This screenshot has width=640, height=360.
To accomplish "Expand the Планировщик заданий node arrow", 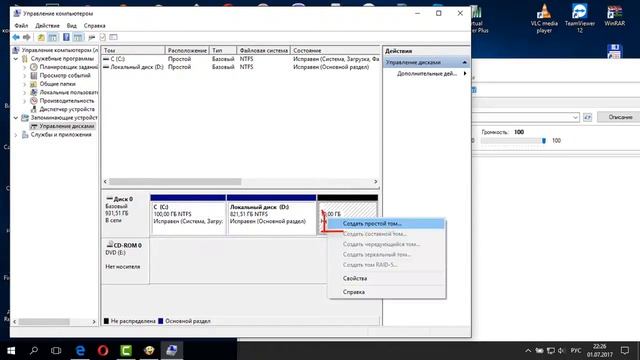I will point(25,67).
